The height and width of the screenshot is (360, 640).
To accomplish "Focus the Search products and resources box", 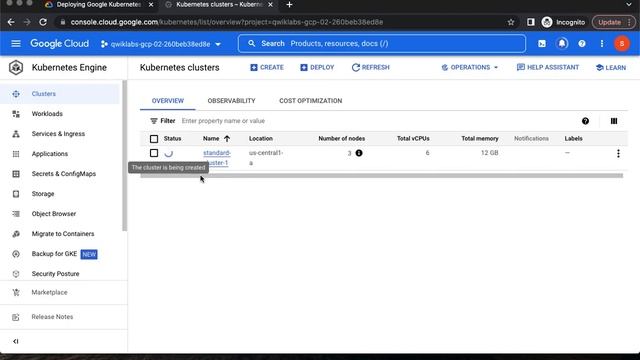I will [382, 44].
